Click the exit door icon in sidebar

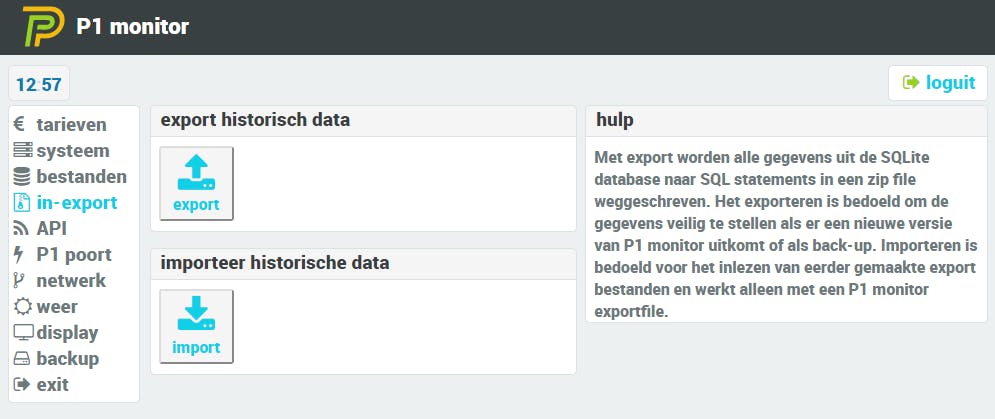point(21,385)
